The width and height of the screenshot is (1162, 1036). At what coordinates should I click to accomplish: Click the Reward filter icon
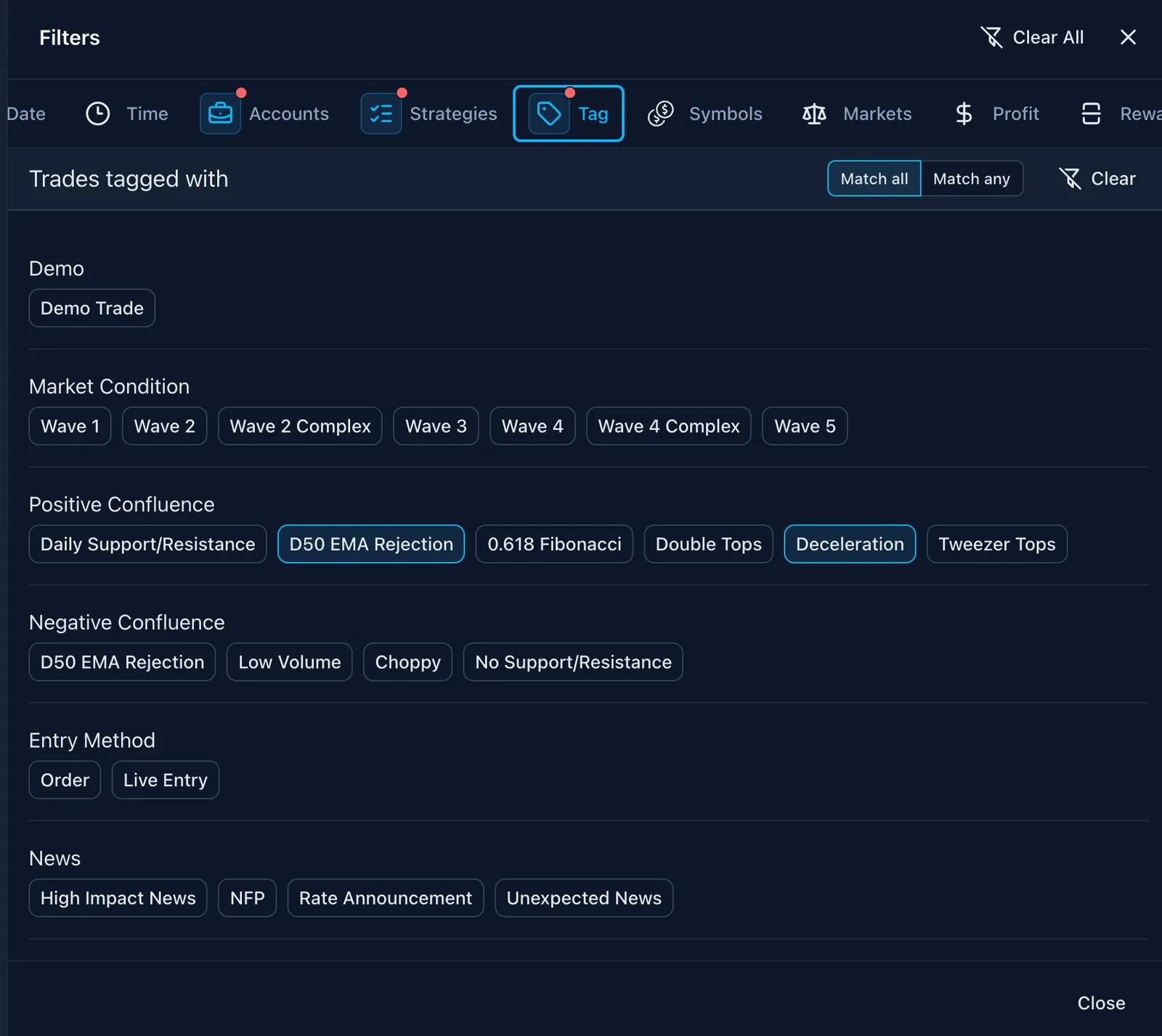1091,114
